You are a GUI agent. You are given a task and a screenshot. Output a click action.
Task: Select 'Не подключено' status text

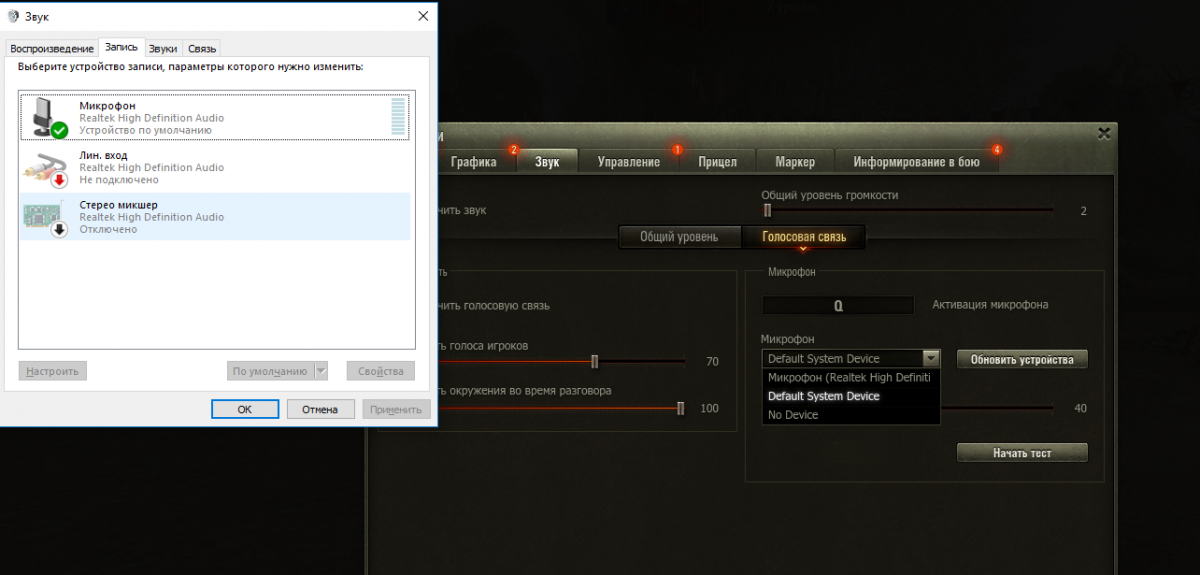[x=119, y=180]
